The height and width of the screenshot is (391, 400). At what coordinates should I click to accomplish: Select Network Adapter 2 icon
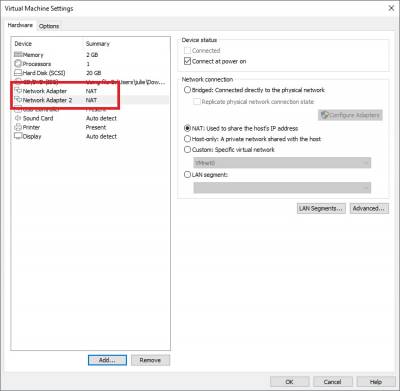tap(18, 100)
